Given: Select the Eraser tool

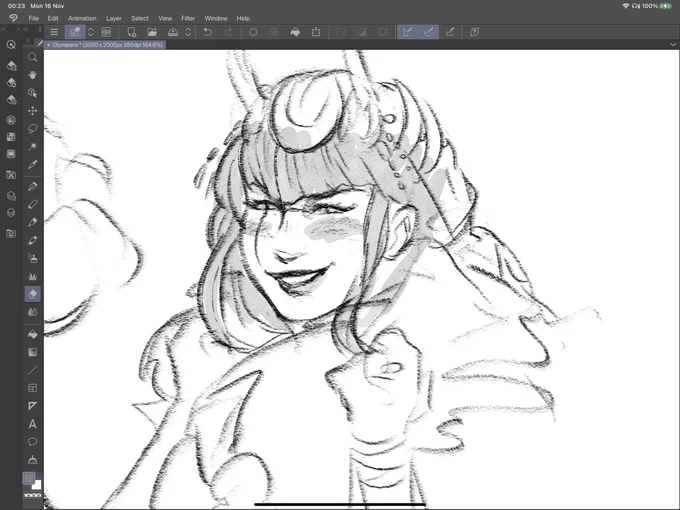Looking at the screenshot, I should tap(33, 294).
